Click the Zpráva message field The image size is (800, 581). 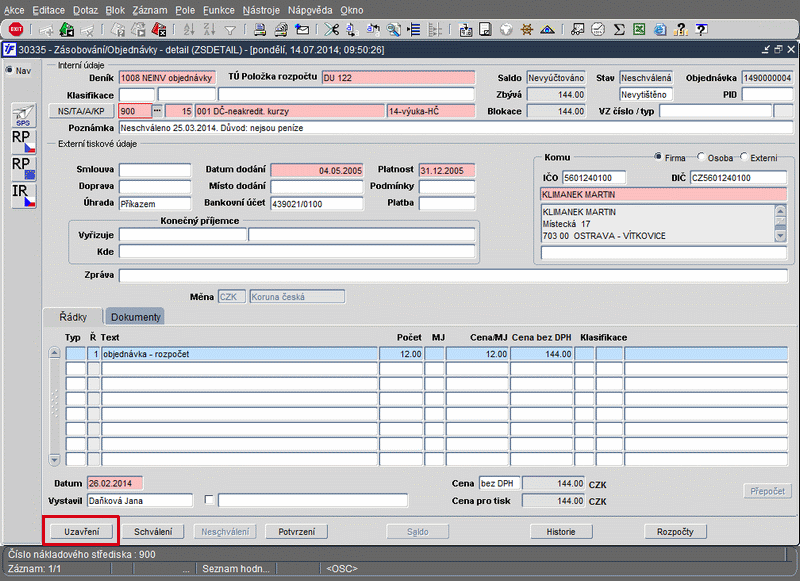(453, 275)
